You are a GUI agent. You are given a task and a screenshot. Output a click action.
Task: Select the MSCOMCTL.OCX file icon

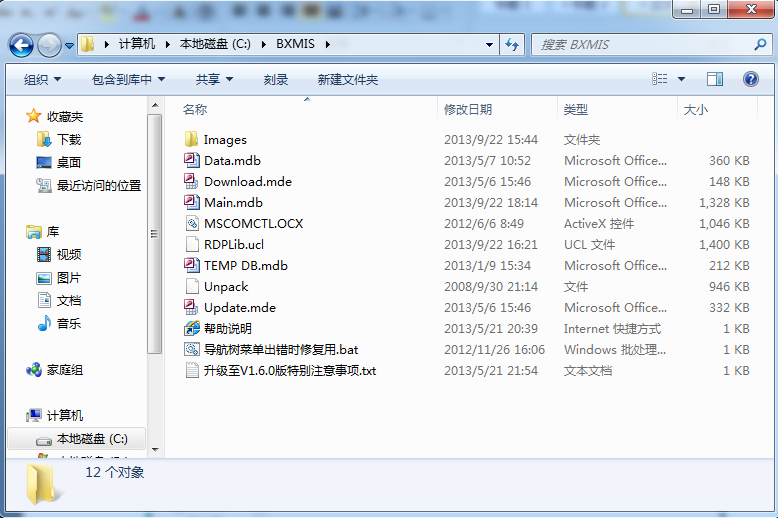(192, 223)
